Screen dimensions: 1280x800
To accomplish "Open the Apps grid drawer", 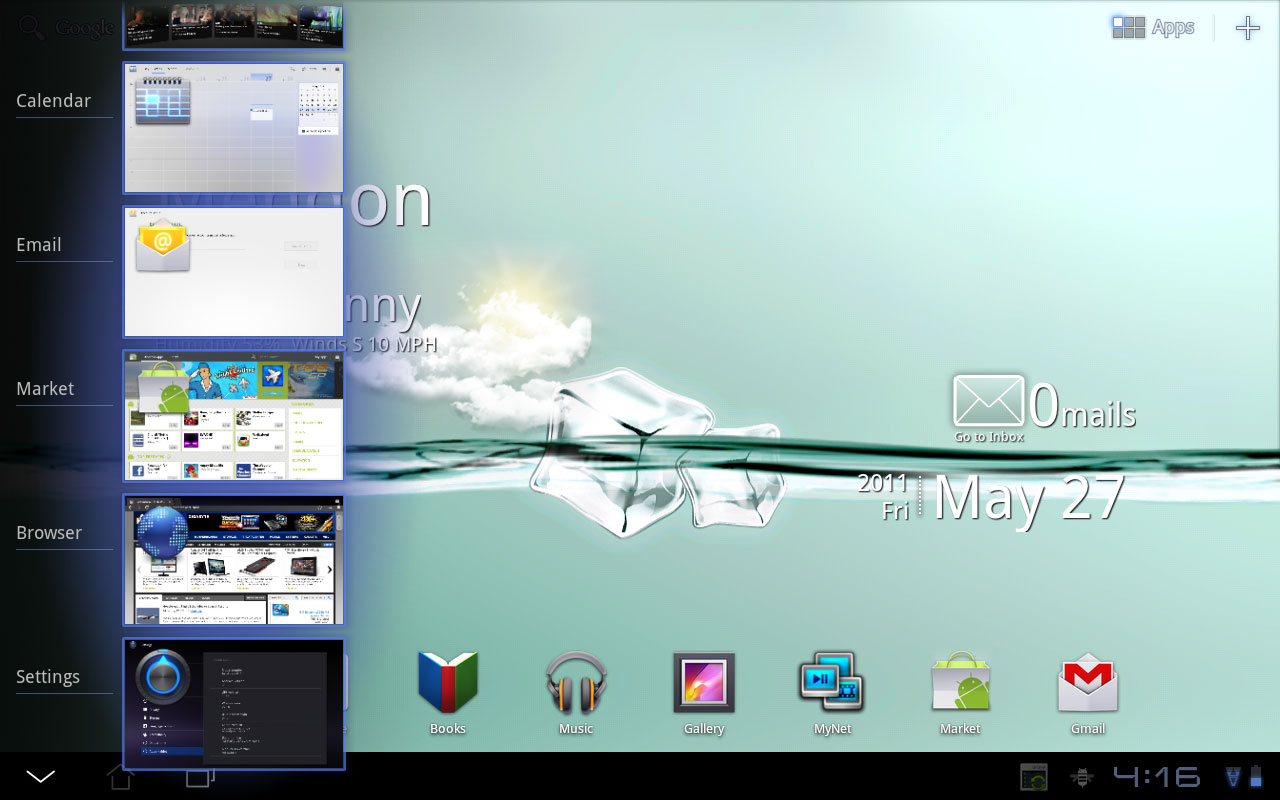I will [1153, 28].
